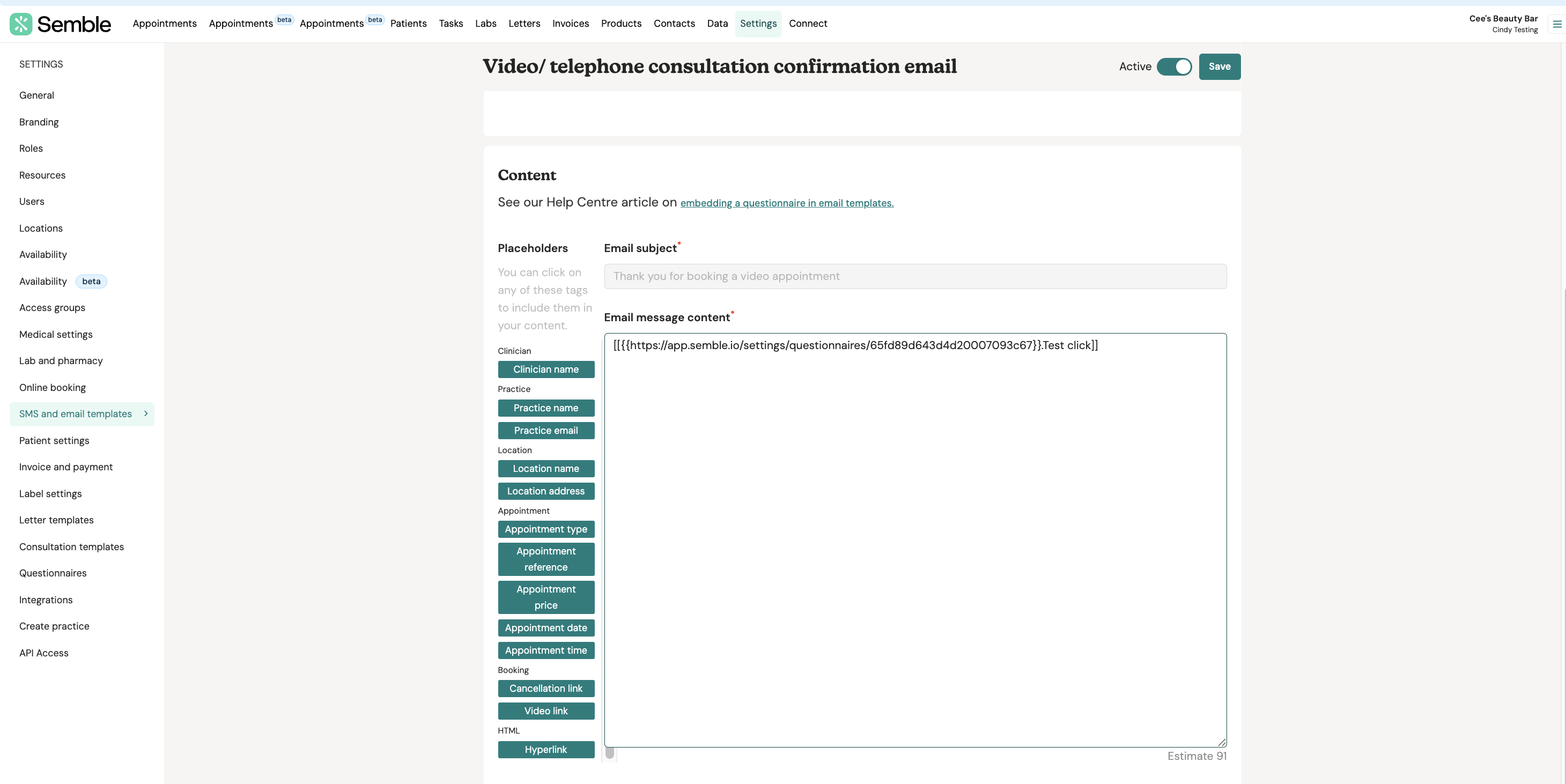This screenshot has width=1566, height=784.
Task: Open Medical settings
Action: click(x=56, y=334)
